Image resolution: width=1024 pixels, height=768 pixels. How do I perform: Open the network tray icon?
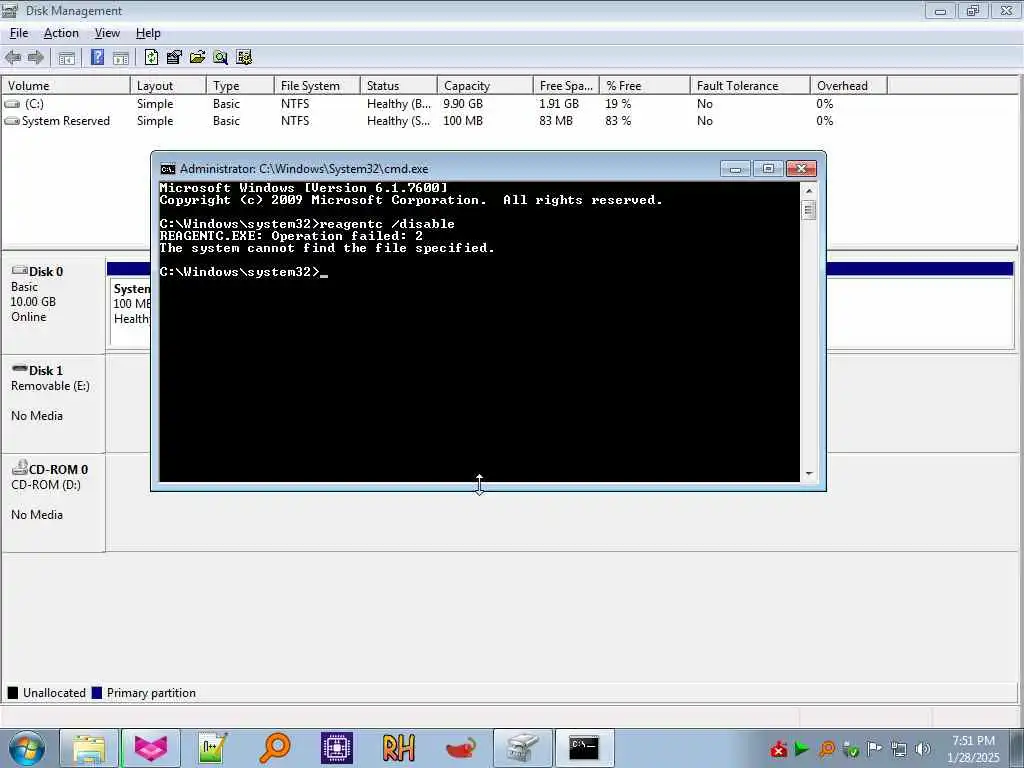[899, 749]
